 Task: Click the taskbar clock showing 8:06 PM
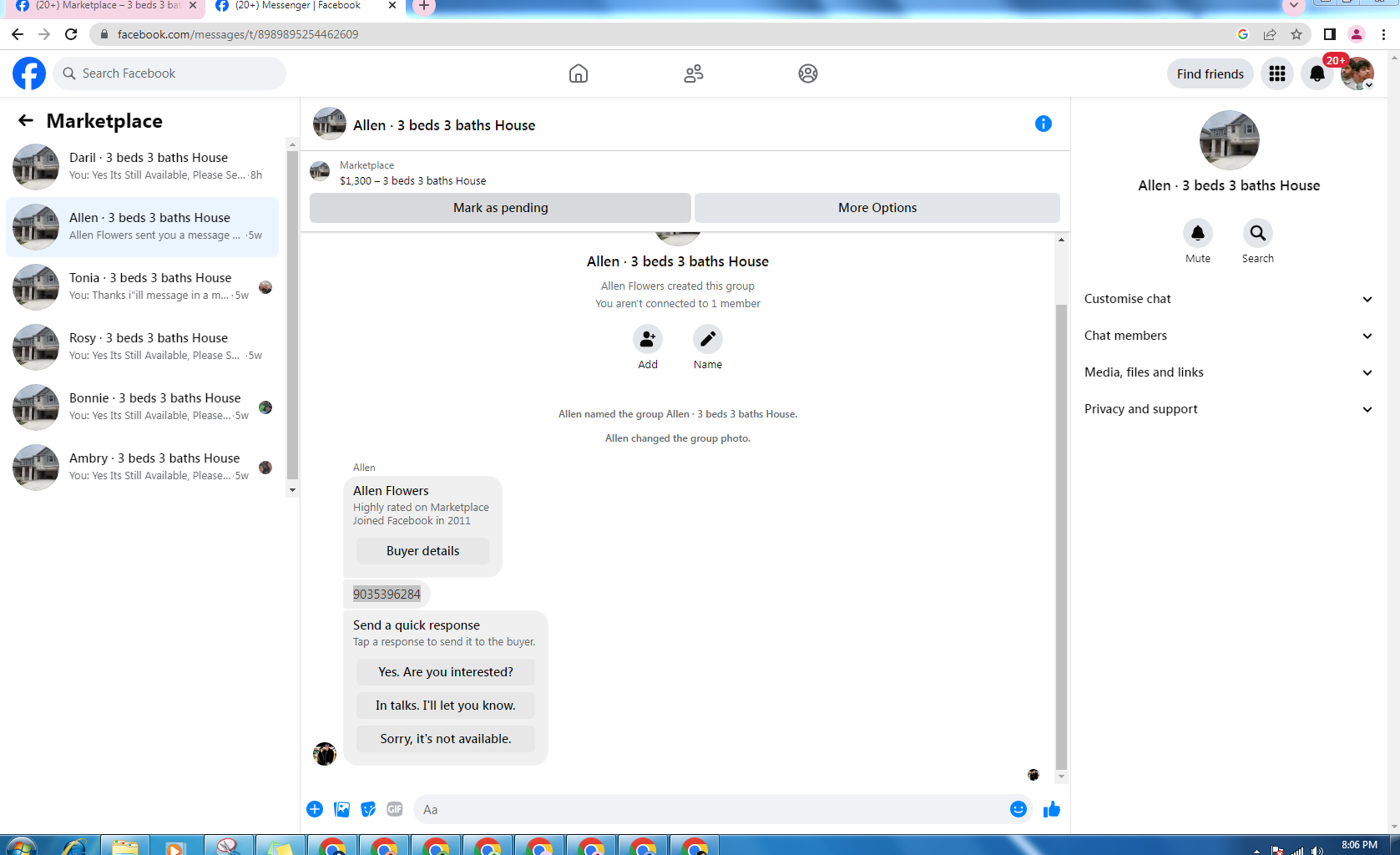[1359, 845]
